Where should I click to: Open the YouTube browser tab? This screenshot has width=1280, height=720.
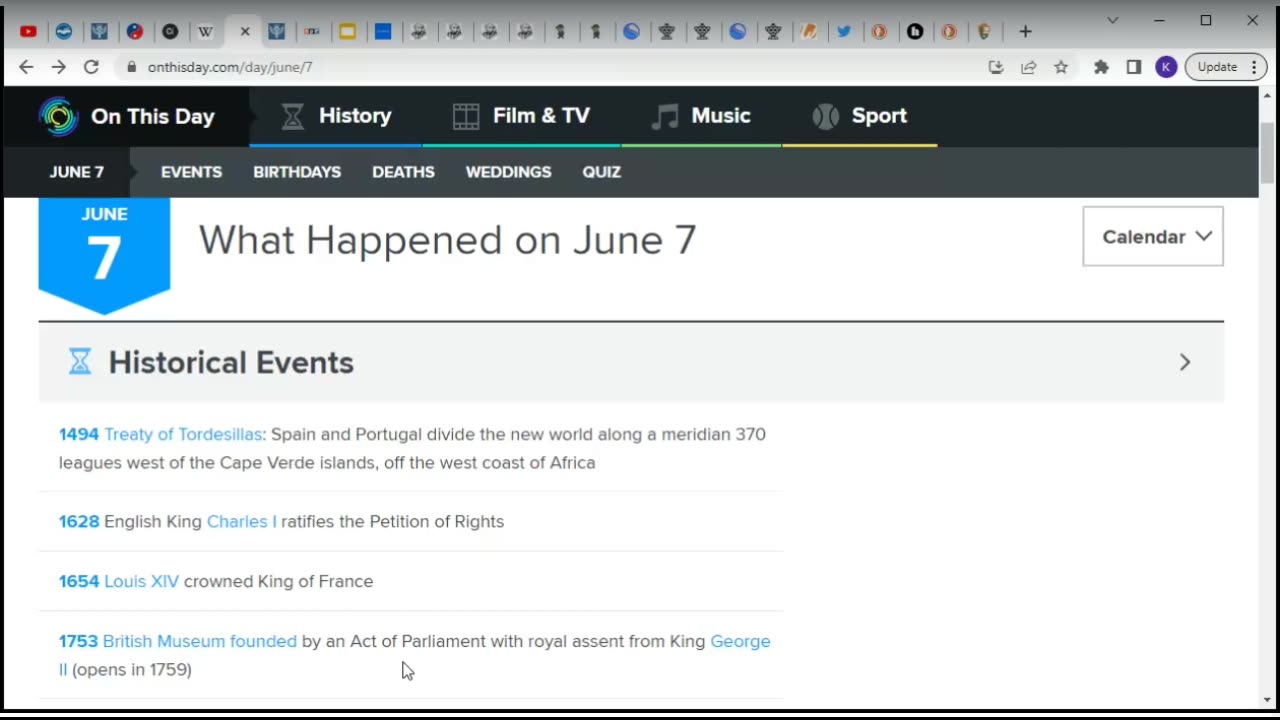[28, 32]
